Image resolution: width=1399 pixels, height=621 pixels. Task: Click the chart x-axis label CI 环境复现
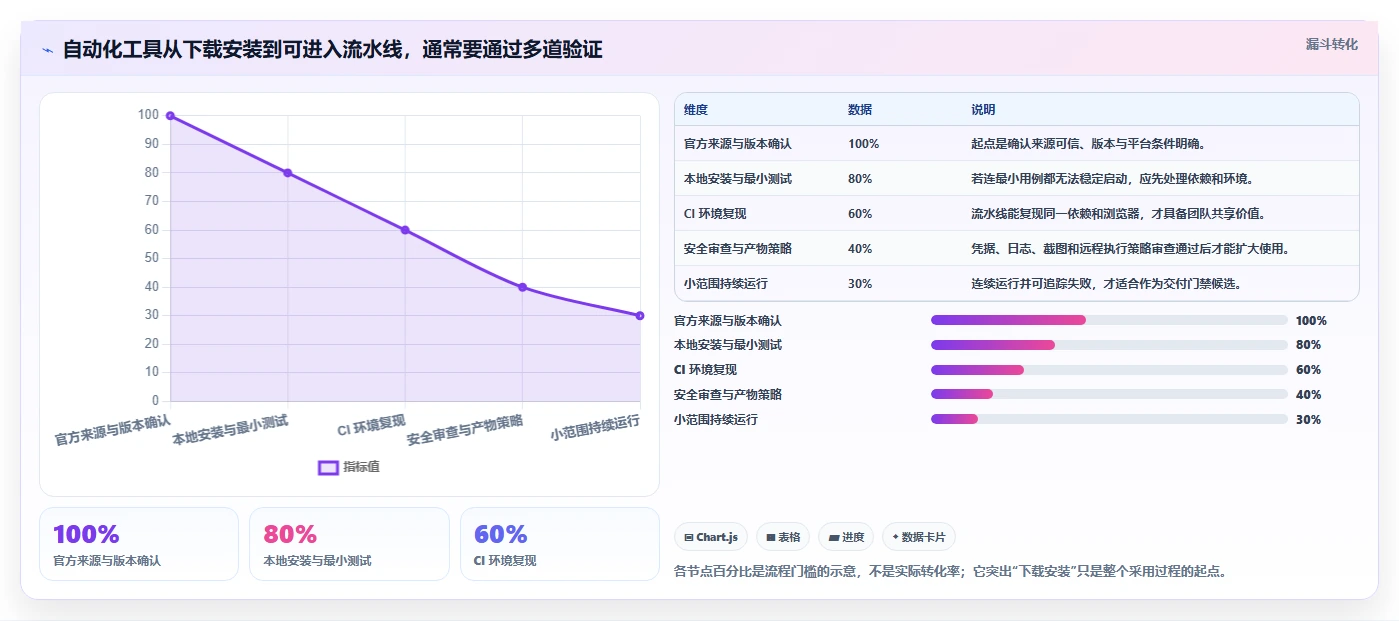click(371, 424)
